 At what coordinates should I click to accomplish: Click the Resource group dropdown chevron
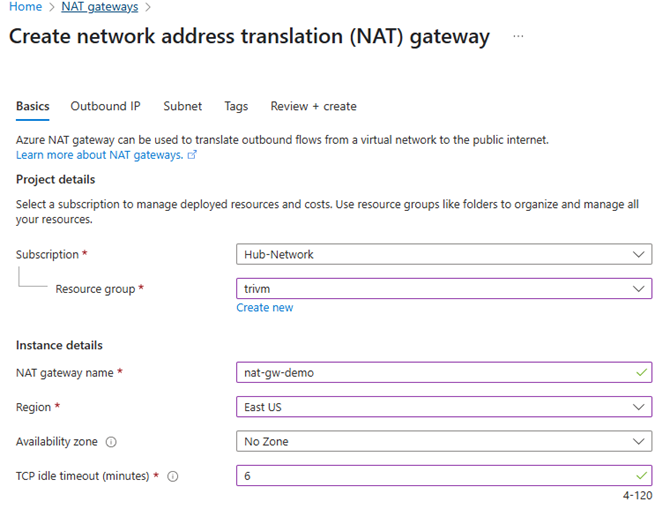point(638,289)
